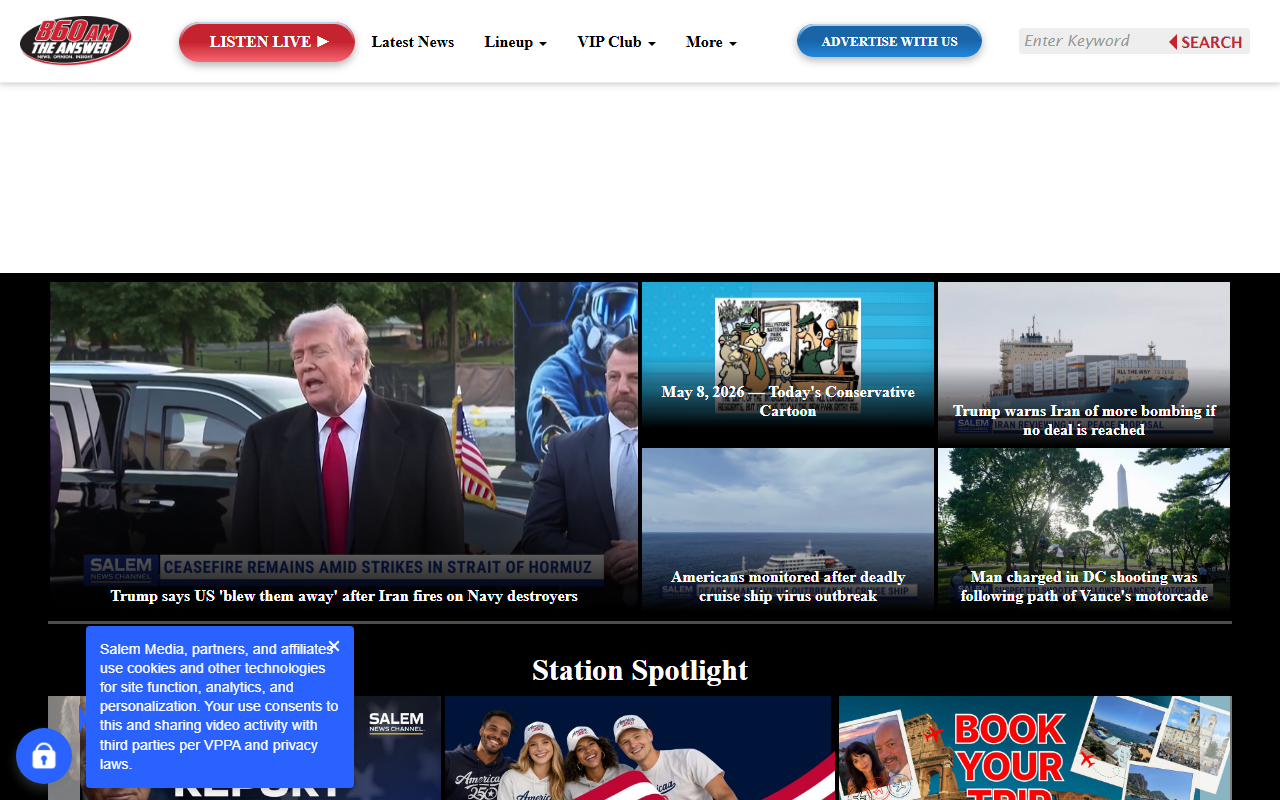Open the Trump 'blew them away' headline story
Viewport: 1280px width, 800px height.
point(344,596)
